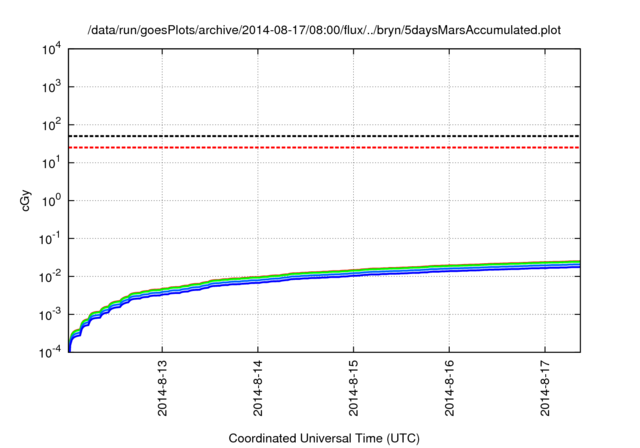
Task: Click the 10^-4 y-axis tick label
Action: 50,352
